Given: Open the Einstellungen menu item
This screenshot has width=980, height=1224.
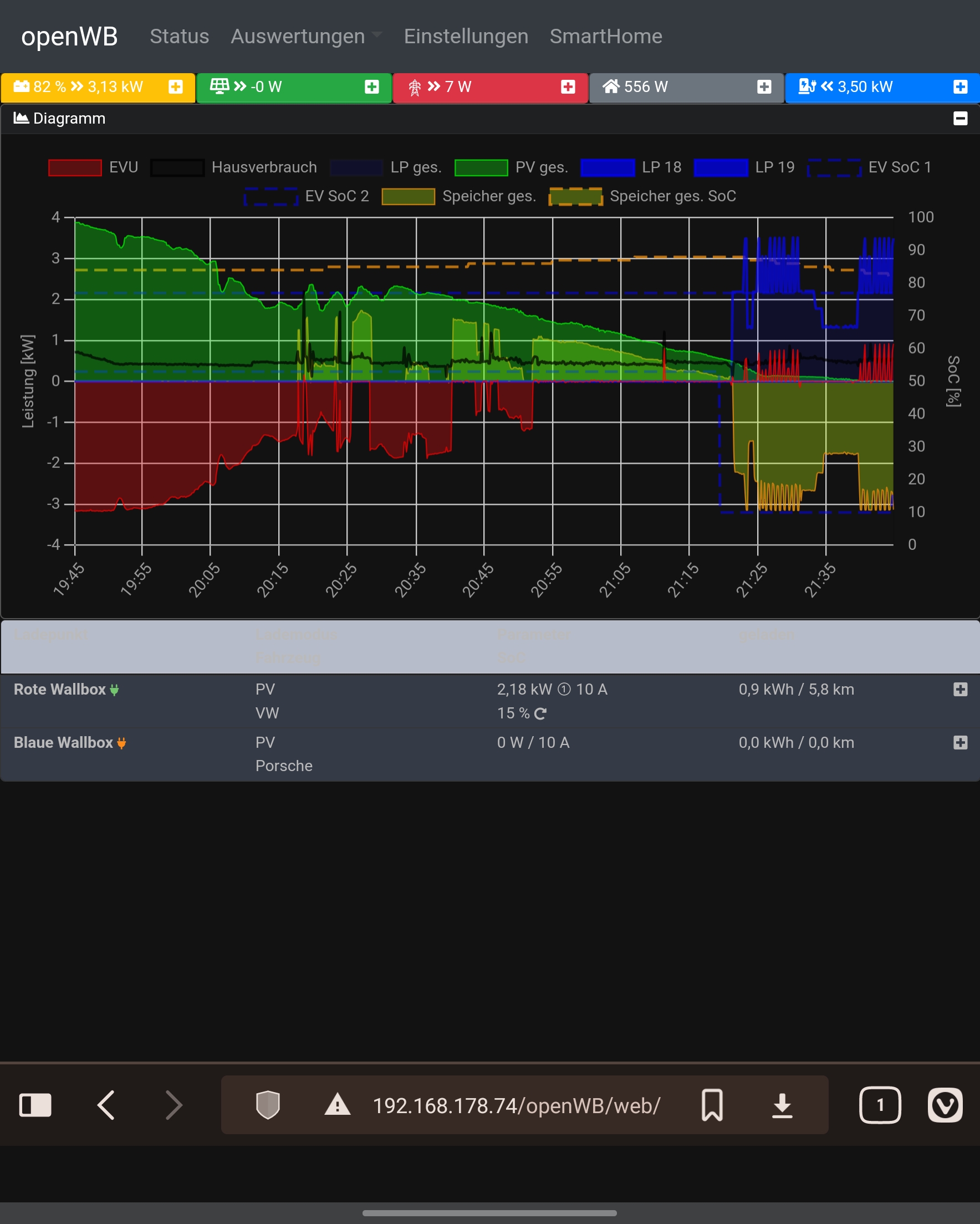Looking at the screenshot, I should coord(466,37).
